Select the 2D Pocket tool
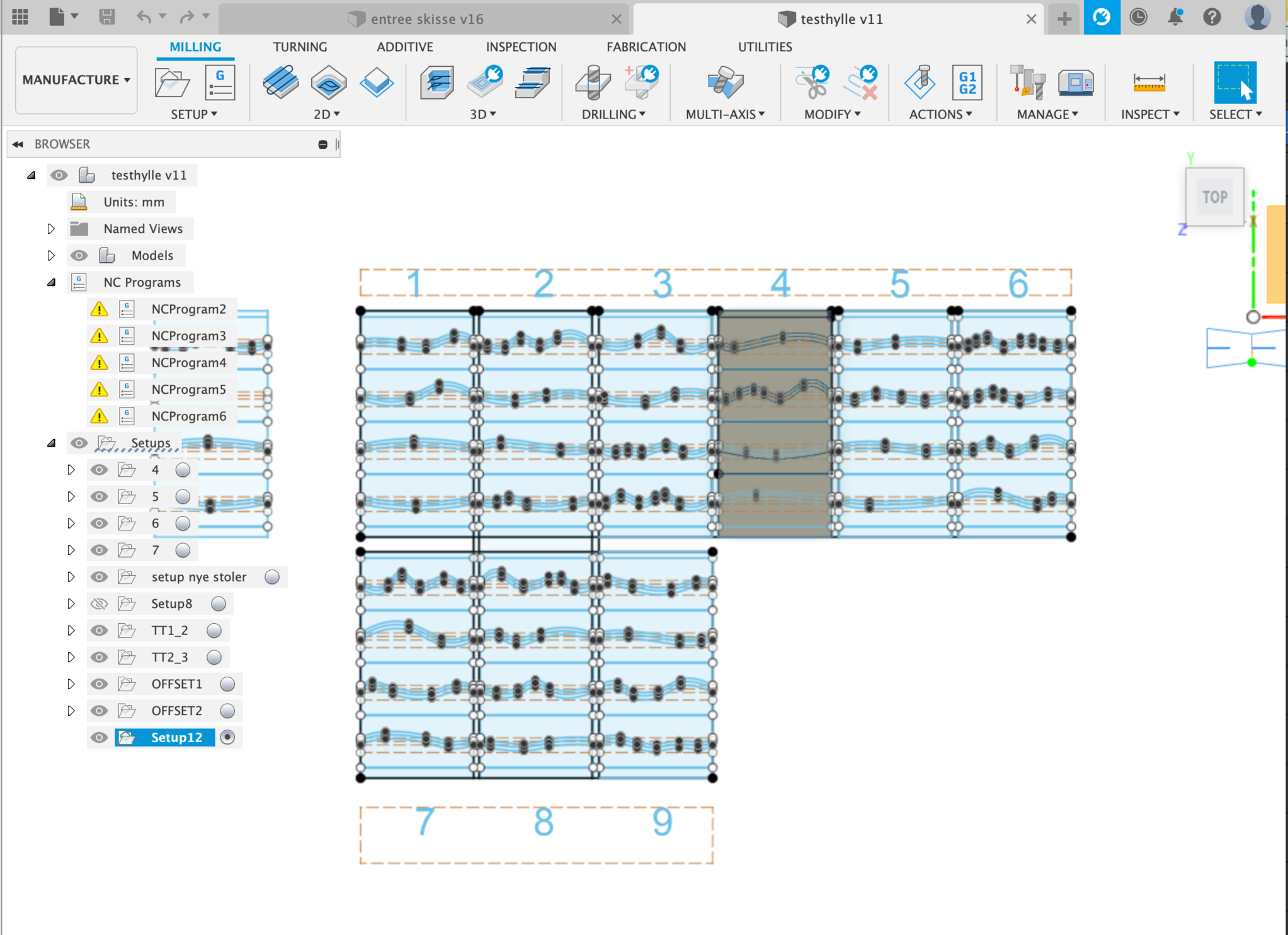This screenshot has height=935, width=1288. click(328, 83)
